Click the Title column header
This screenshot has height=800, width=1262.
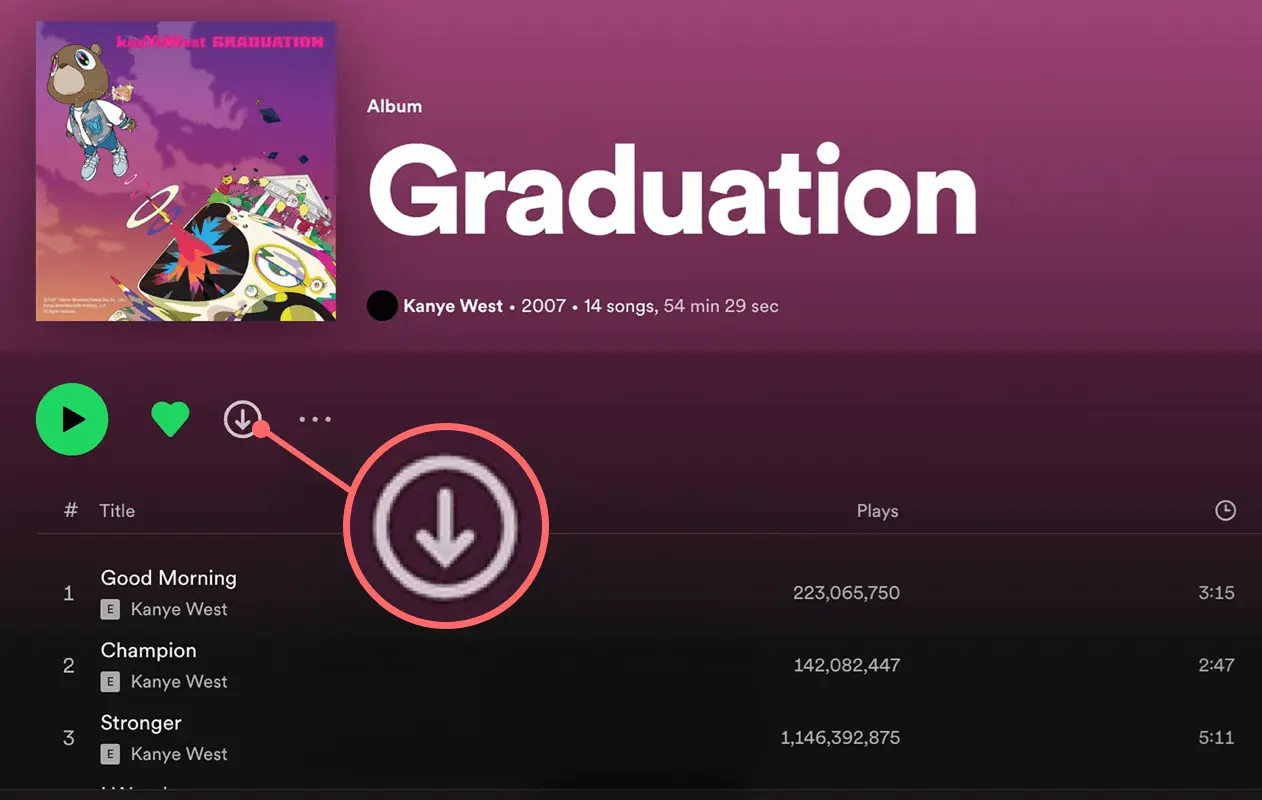(117, 510)
